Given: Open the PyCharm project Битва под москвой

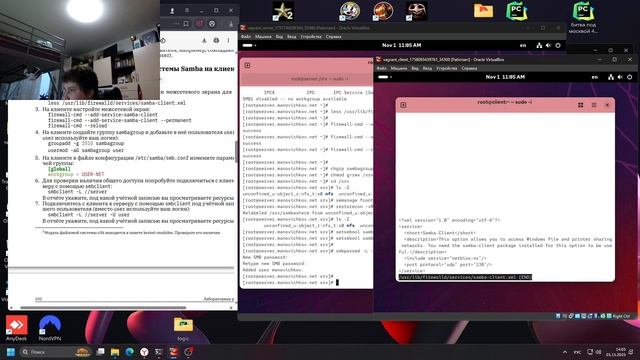Looking at the screenshot, I should coord(583,17).
